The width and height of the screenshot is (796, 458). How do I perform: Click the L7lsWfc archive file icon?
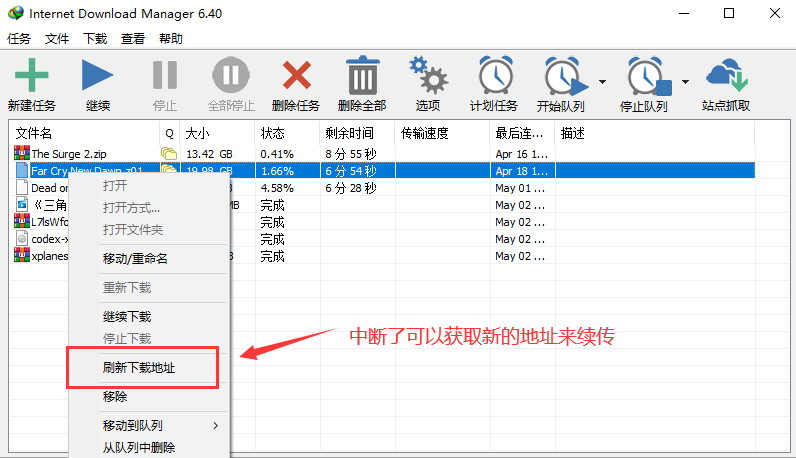pos(22,221)
